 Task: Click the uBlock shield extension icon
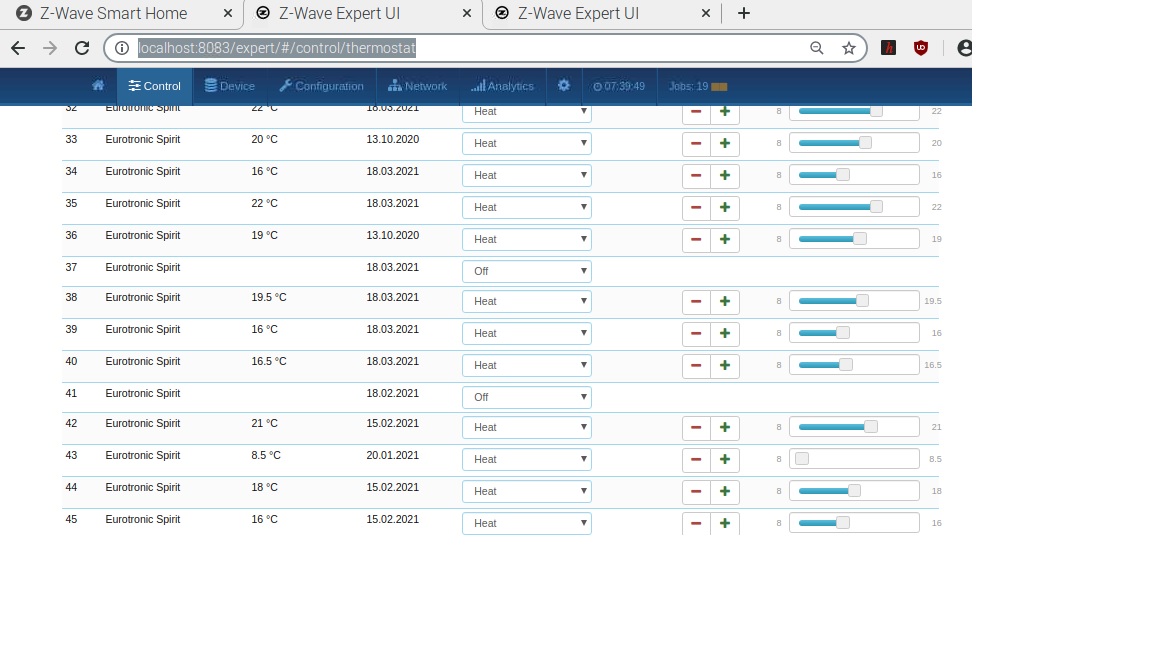[x=921, y=48]
